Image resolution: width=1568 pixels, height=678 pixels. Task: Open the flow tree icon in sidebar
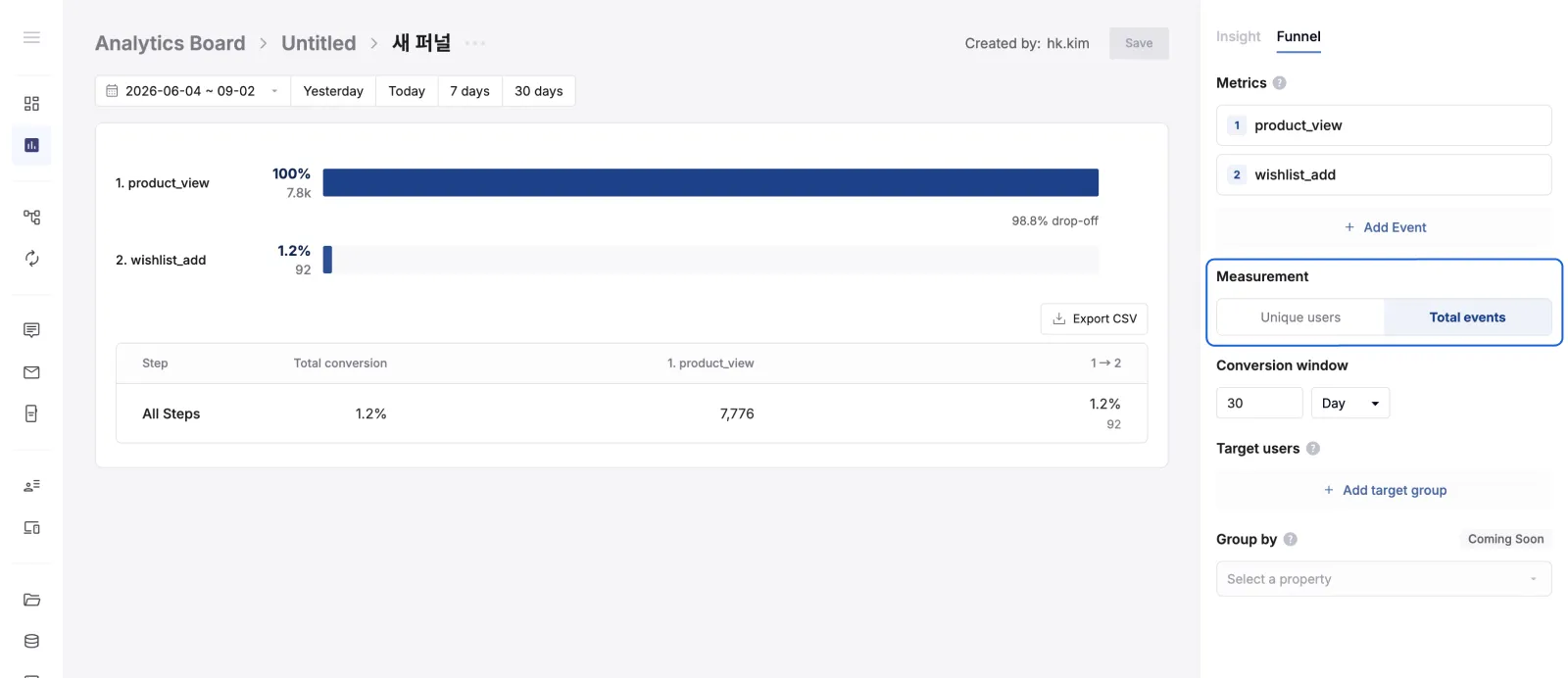(31, 217)
